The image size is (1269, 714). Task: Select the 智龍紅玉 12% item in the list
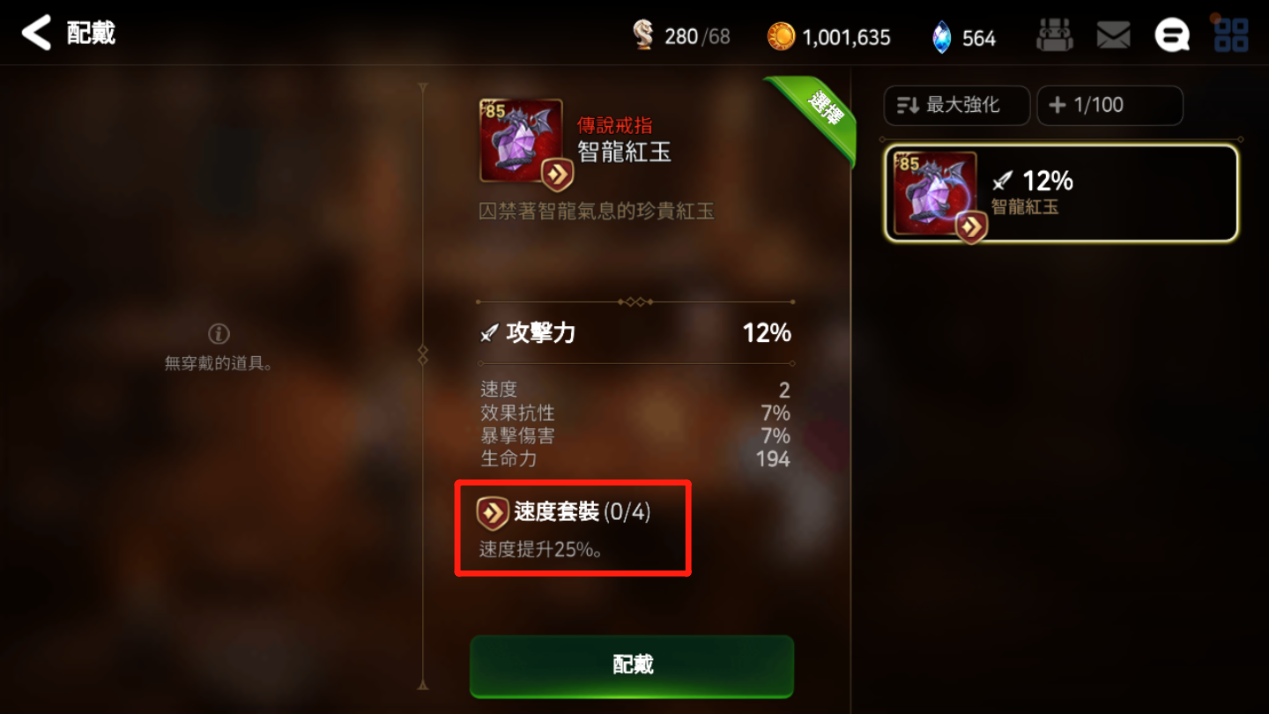pos(1061,193)
